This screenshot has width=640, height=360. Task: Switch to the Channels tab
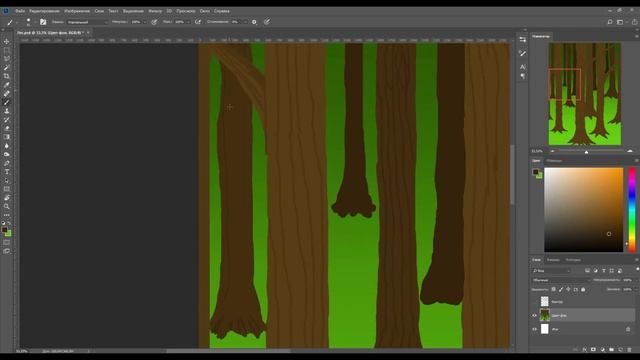[x=553, y=260]
